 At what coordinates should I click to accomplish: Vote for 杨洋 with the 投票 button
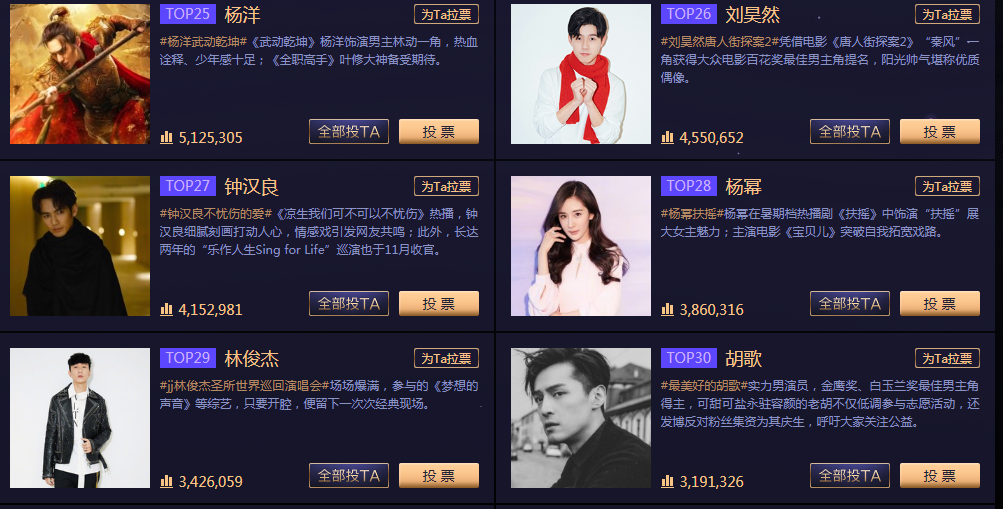click(x=439, y=132)
